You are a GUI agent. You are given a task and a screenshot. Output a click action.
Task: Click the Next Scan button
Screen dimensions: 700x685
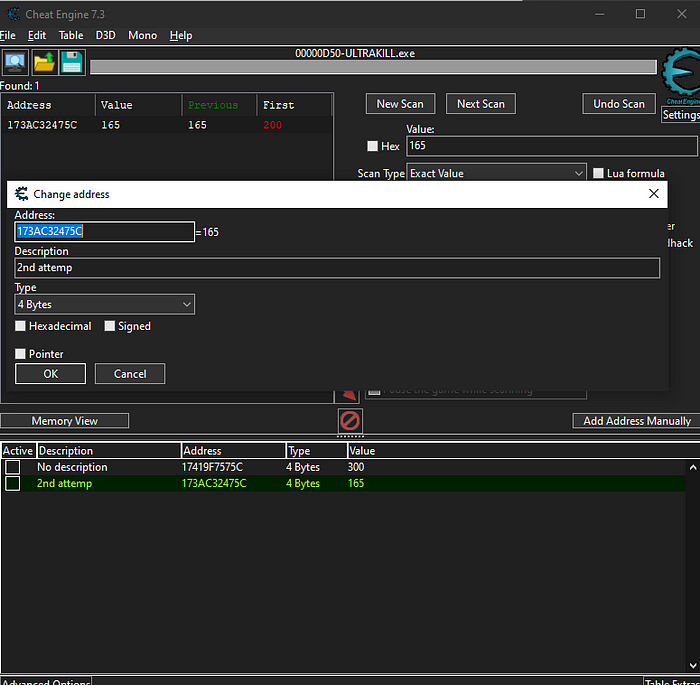[x=481, y=104]
